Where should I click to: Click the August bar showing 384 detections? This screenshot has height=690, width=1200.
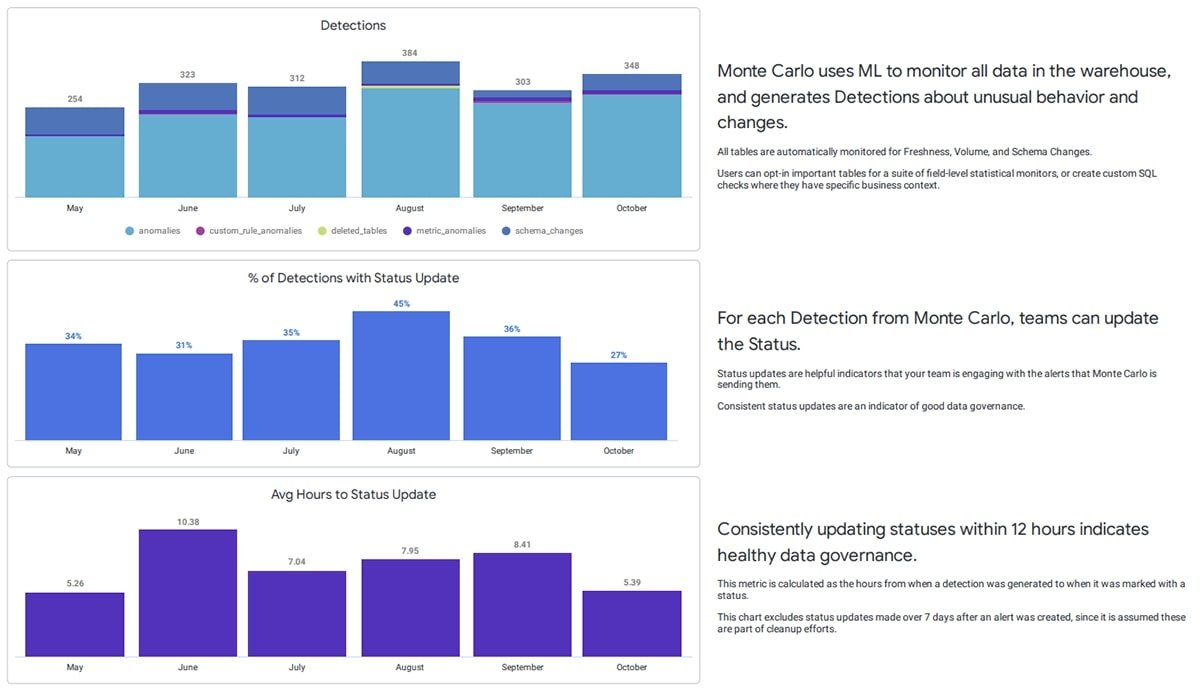[409, 130]
